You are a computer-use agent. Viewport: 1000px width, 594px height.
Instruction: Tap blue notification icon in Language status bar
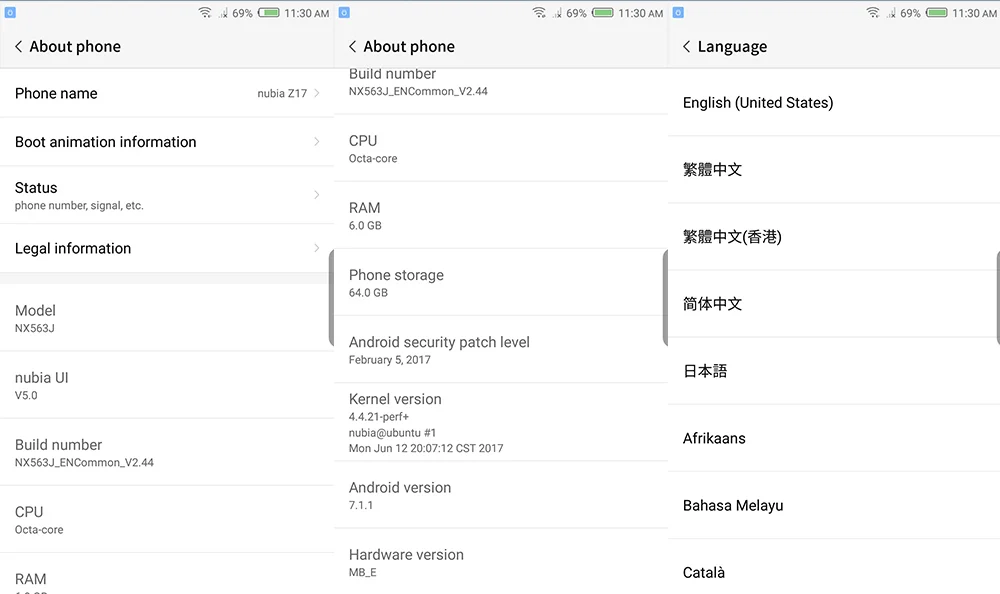pyautogui.click(x=679, y=13)
